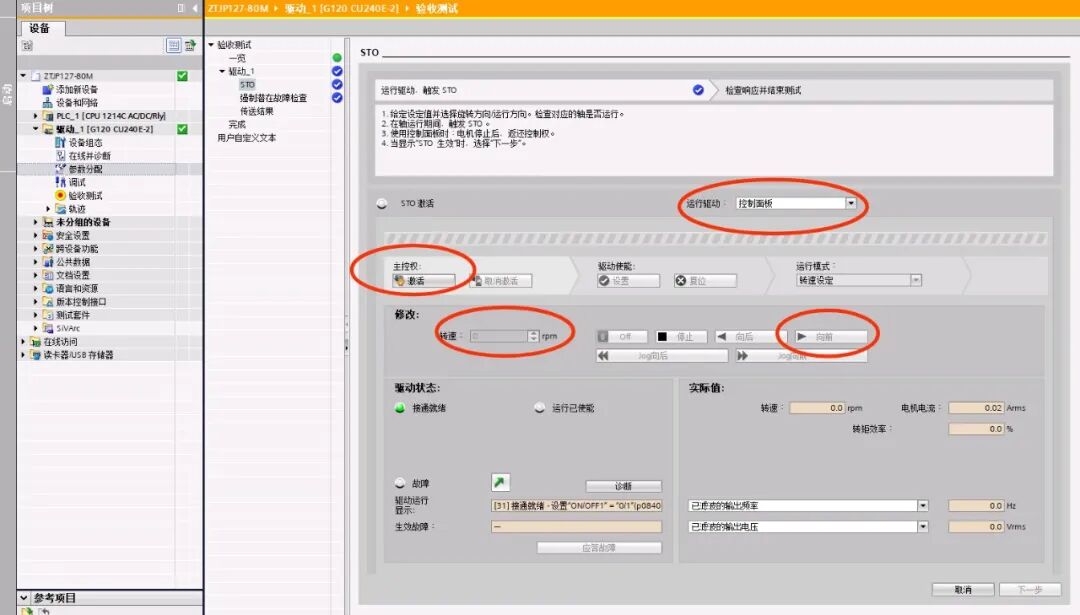Open 一览 in the navigation list
1080x615 pixels.
[x=237, y=58]
